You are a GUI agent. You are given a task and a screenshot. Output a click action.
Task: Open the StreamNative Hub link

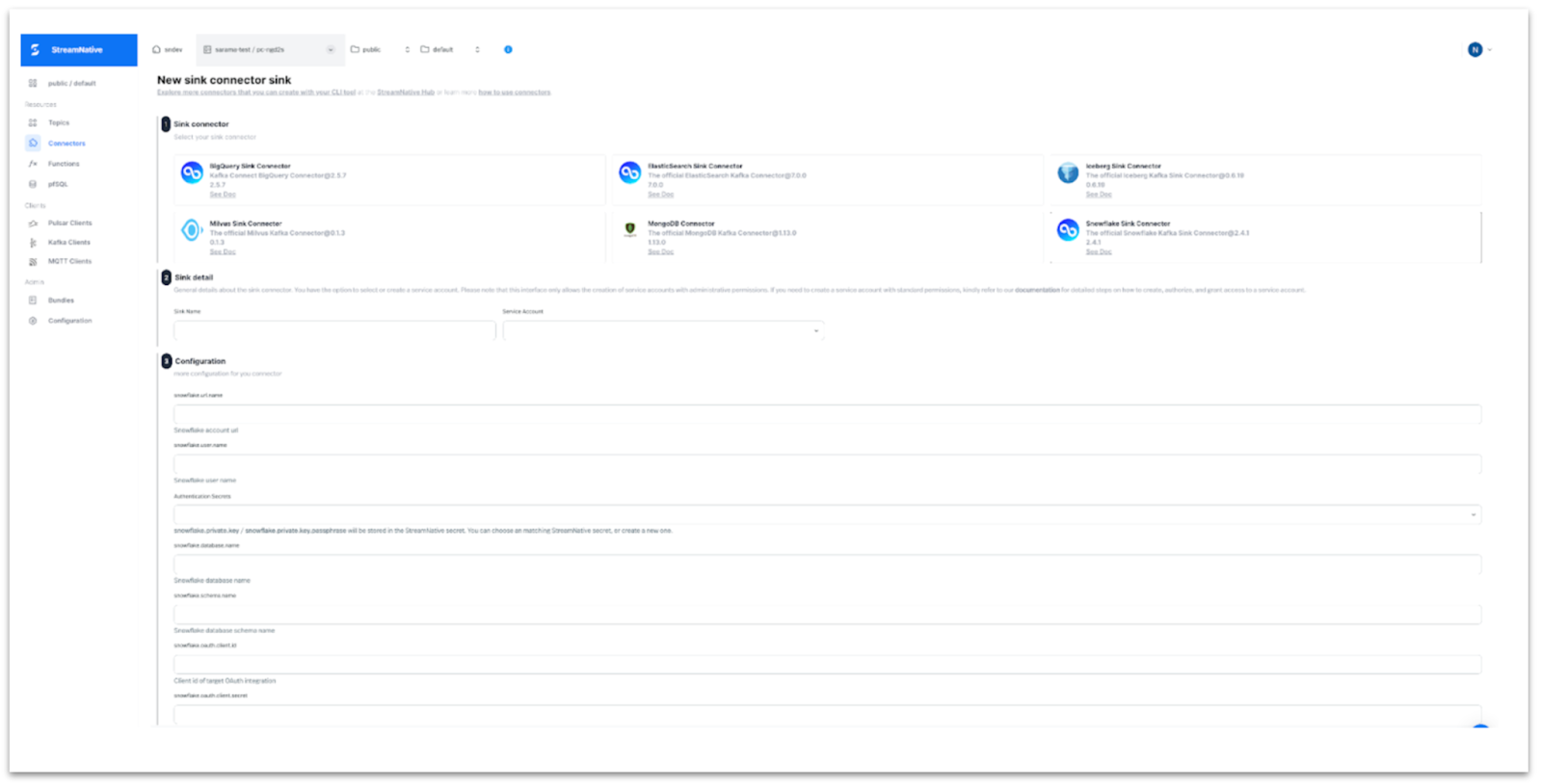coord(406,92)
